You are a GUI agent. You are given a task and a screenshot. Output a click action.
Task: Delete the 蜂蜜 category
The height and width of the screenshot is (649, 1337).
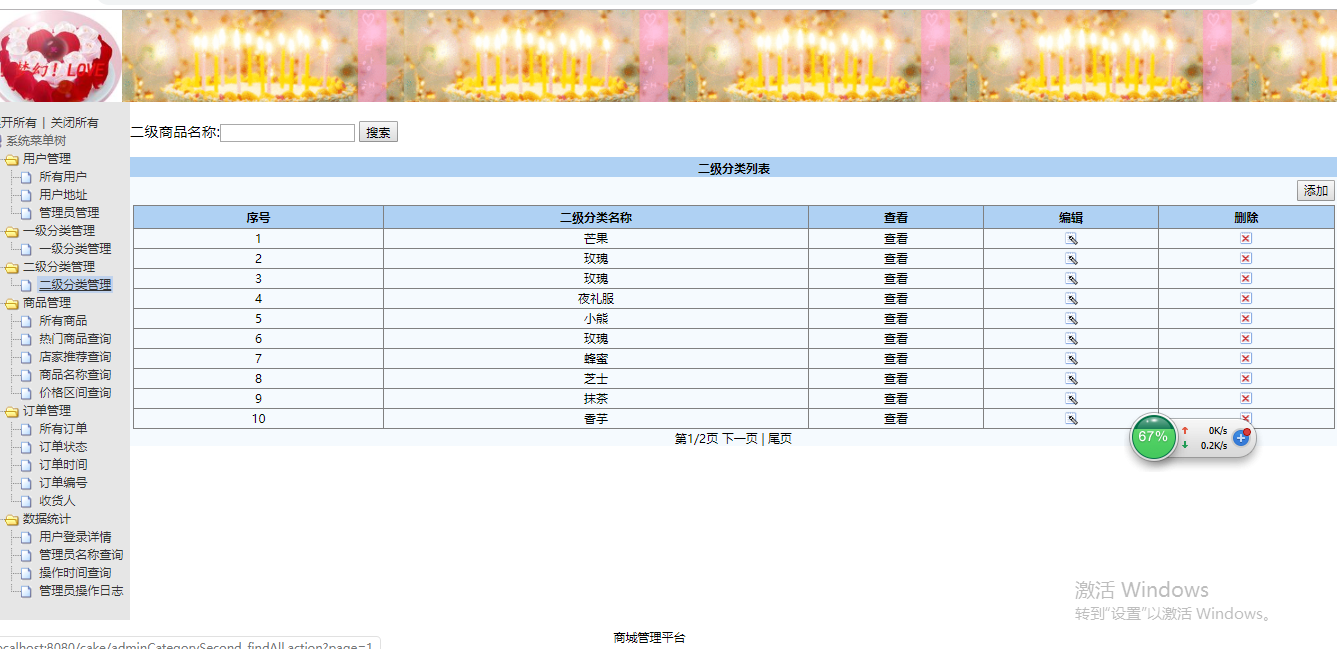[1246, 358]
